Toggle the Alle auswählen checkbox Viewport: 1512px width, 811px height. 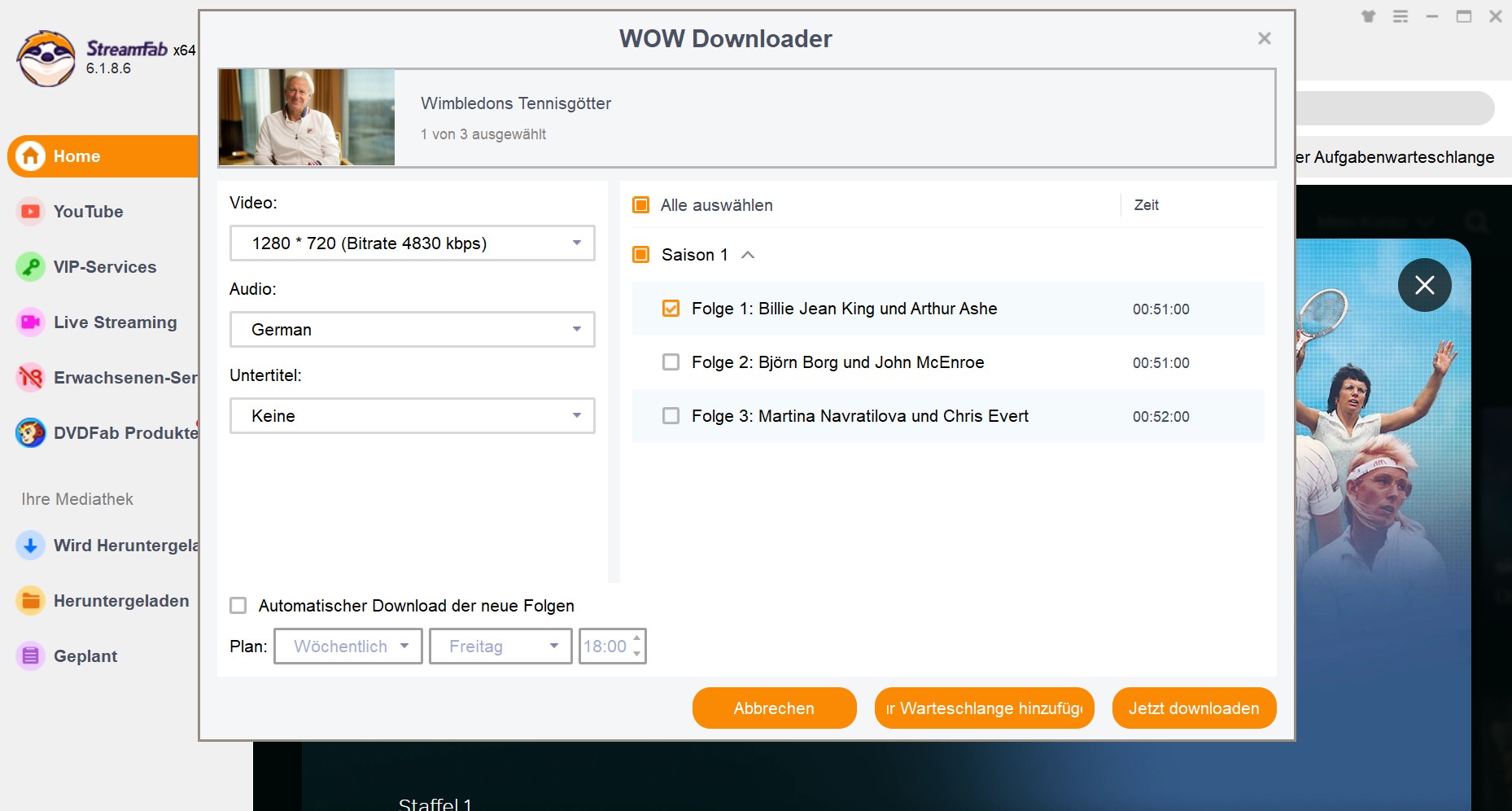click(x=641, y=205)
